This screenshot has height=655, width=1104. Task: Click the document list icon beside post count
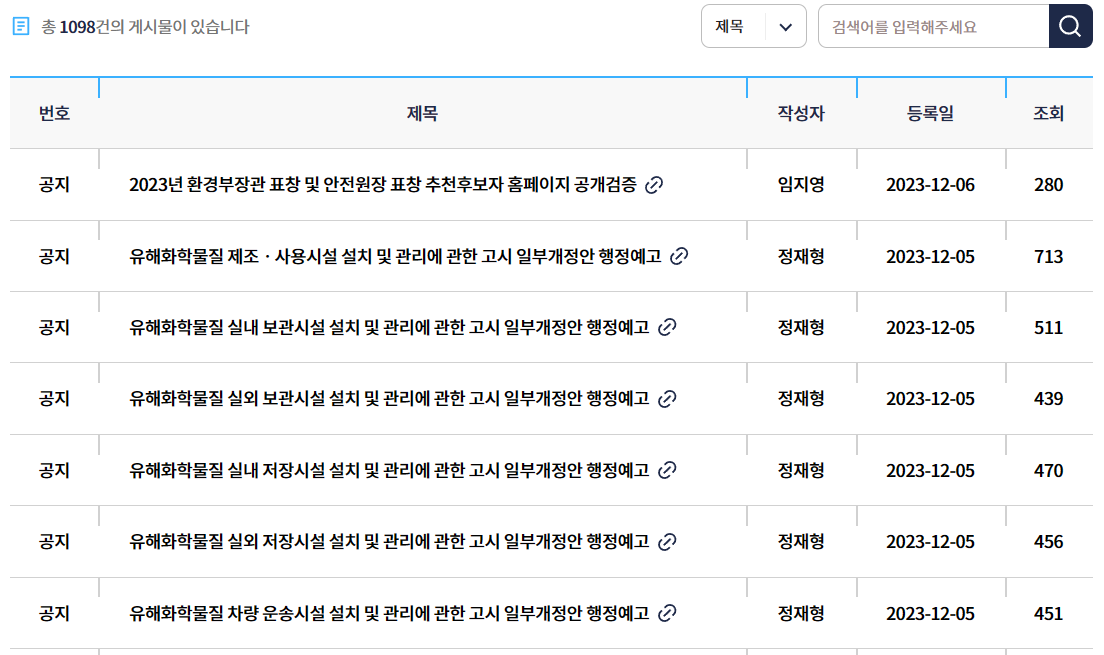pos(21,27)
